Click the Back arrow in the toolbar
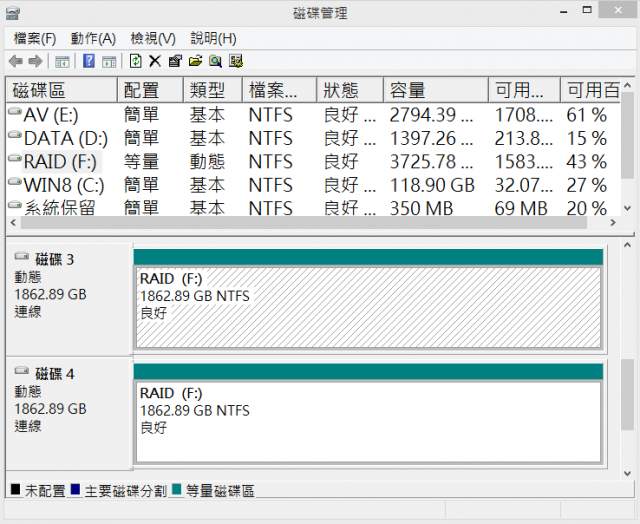The height and width of the screenshot is (524, 640). (15, 61)
